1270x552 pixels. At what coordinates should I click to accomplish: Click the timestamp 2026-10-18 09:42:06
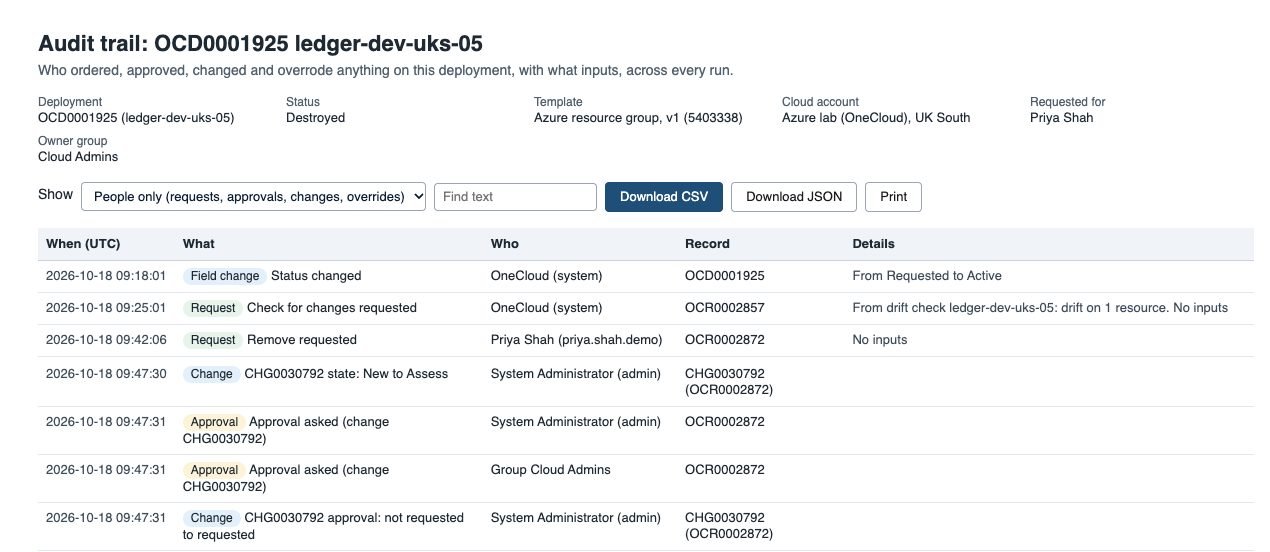click(x=106, y=340)
